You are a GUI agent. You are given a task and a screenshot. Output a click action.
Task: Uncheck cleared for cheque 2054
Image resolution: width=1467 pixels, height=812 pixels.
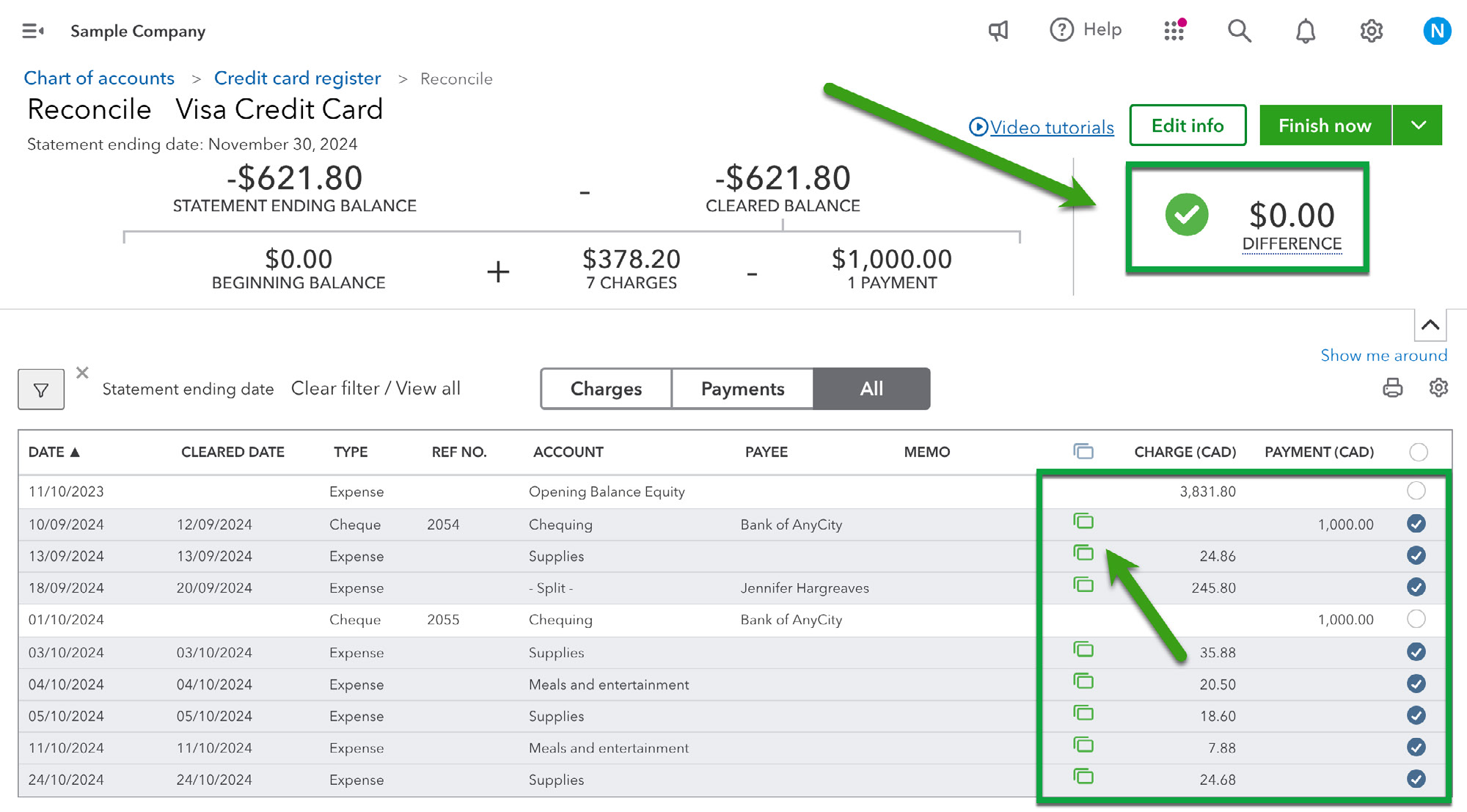coord(1416,524)
